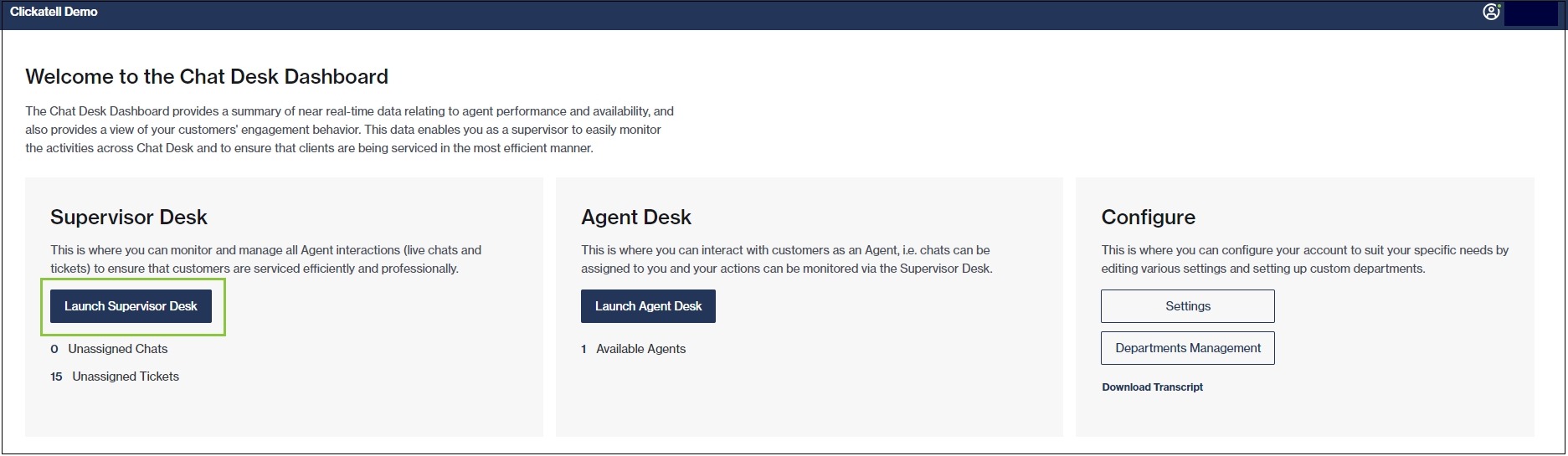Click the unassigned chats count of 0
This screenshot has height=456, width=1568.
(54, 349)
